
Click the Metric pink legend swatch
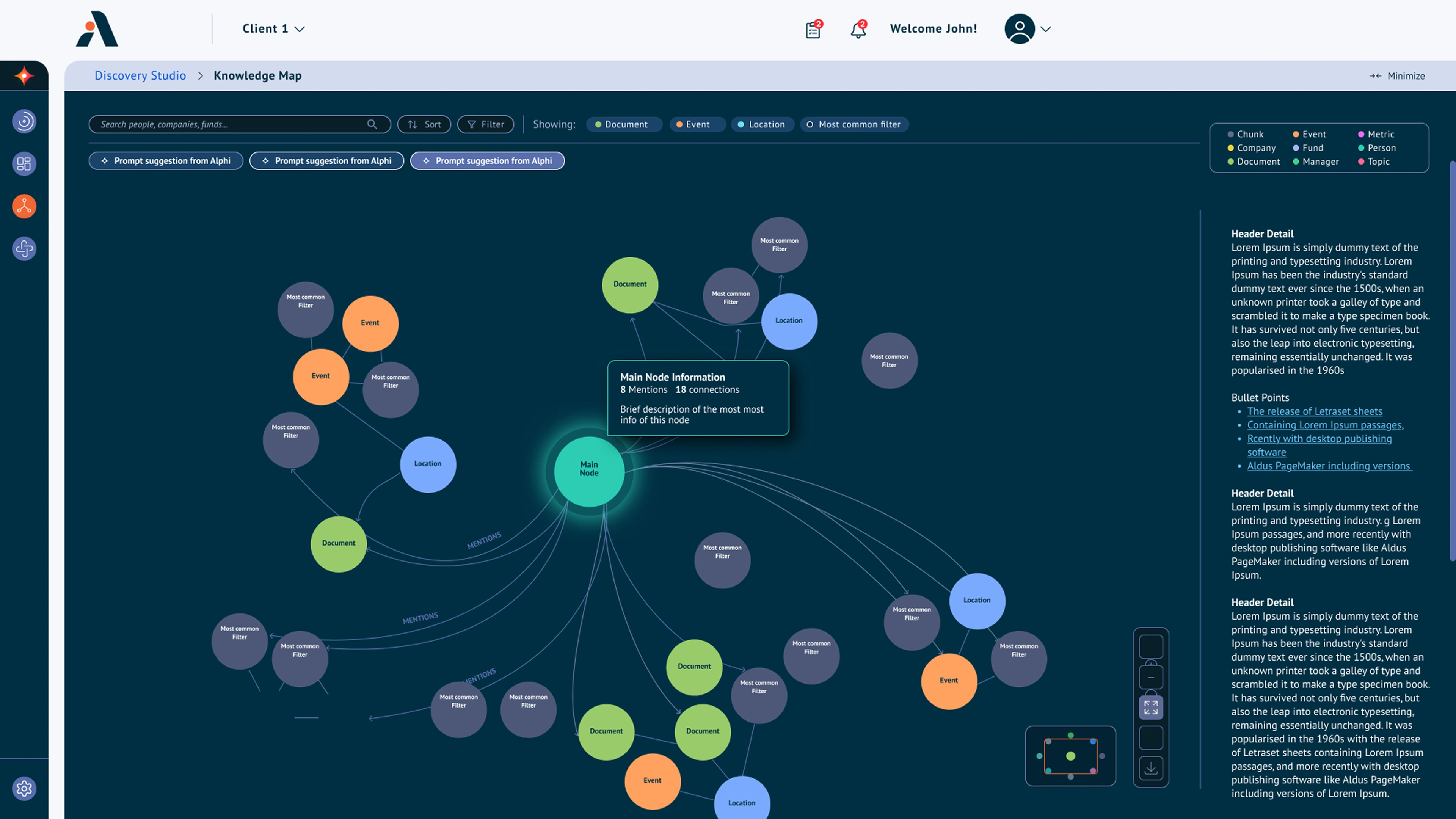click(1361, 135)
